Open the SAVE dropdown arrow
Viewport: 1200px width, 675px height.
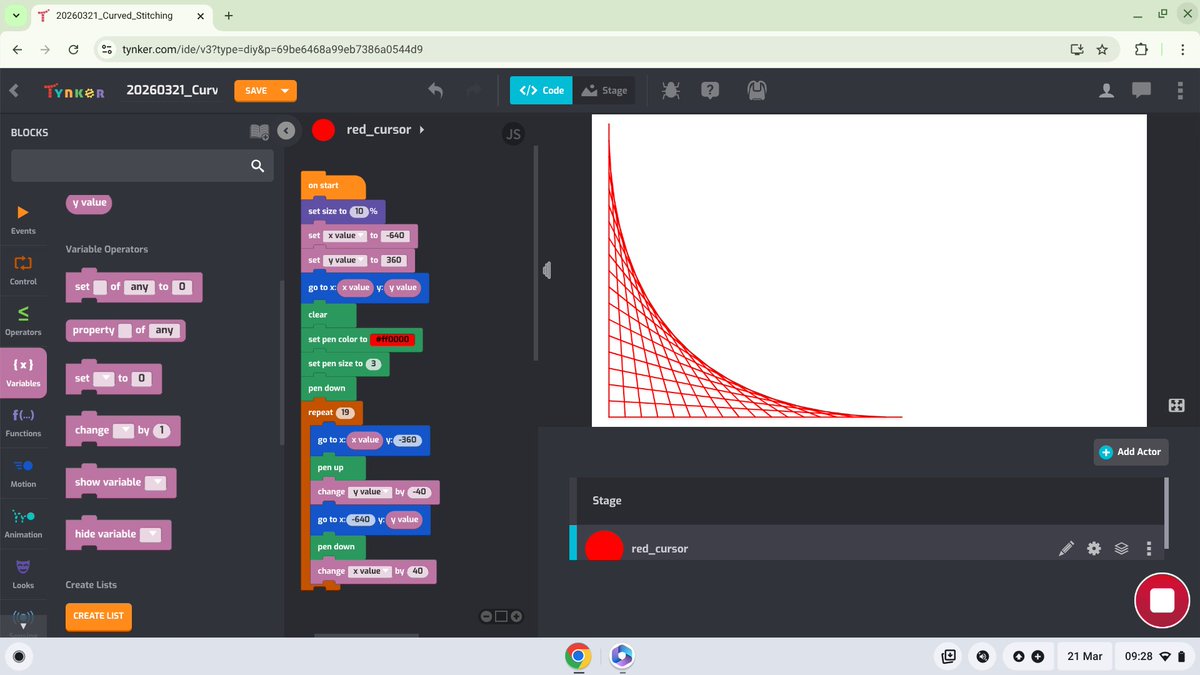[286, 91]
